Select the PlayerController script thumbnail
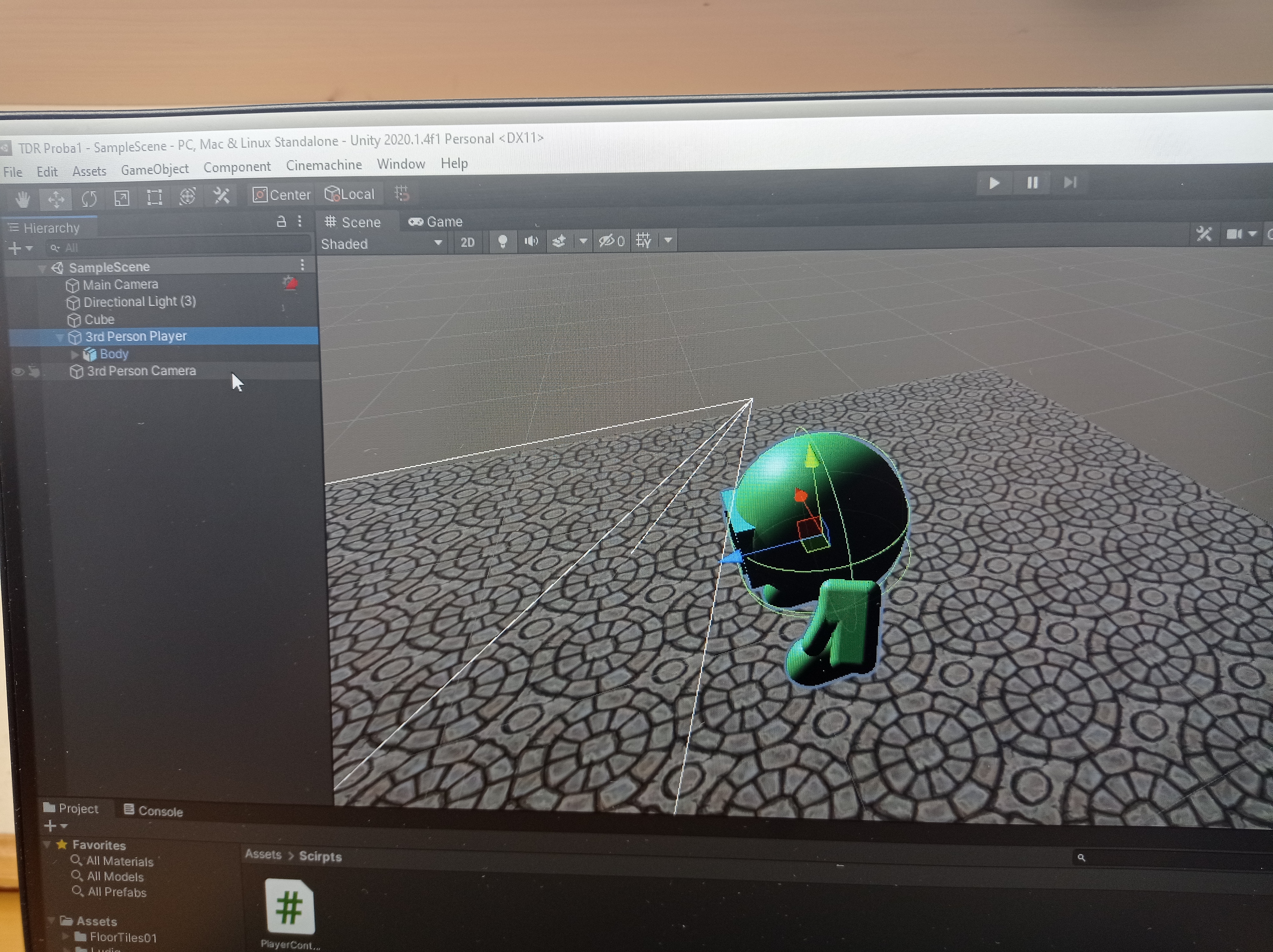 (x=290, y=907)
